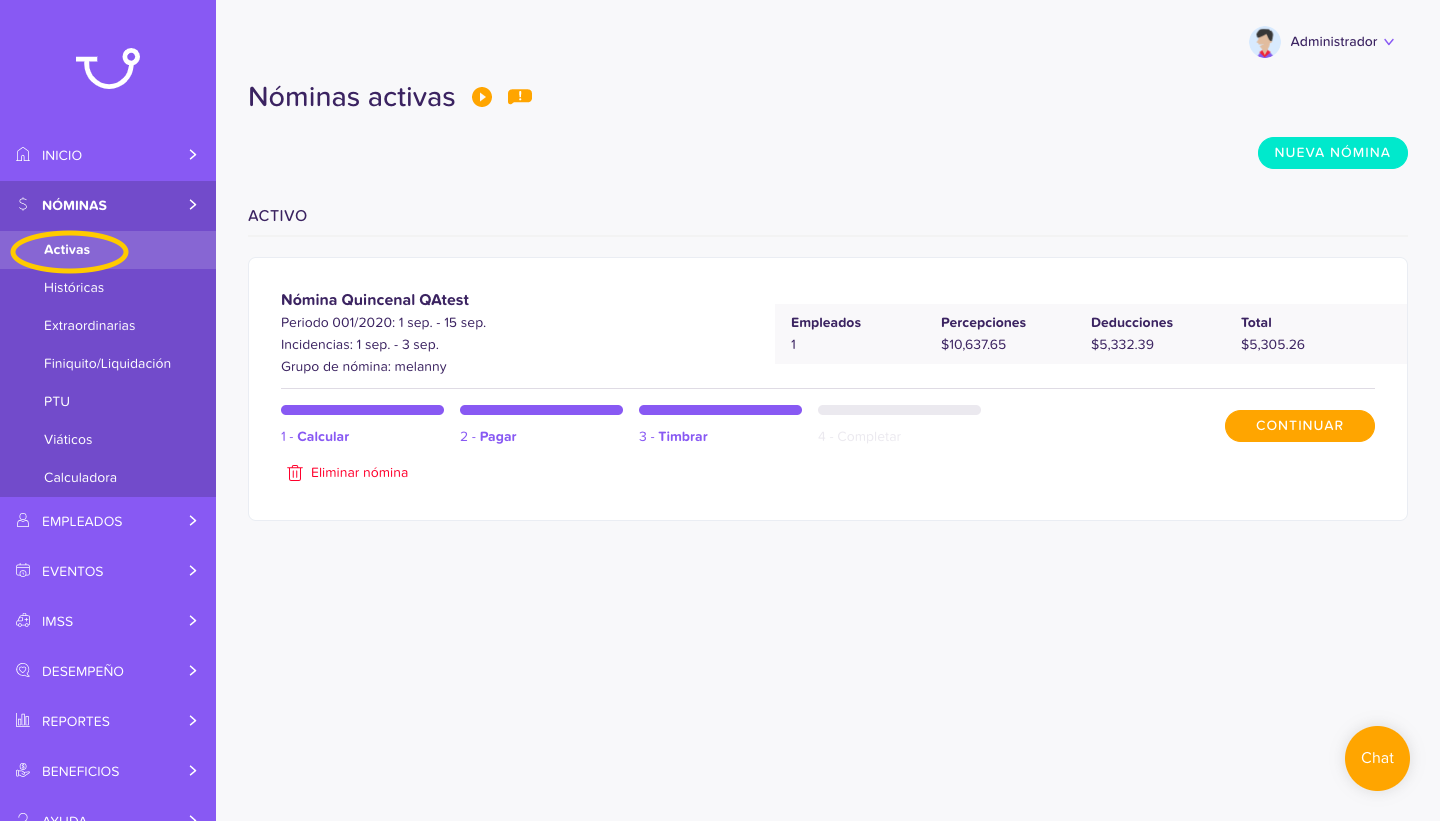The width and height of the screenshot is (1440, 821).
Task: Click the IMSS ambulance icon
Action: click(x=24, y=621)
